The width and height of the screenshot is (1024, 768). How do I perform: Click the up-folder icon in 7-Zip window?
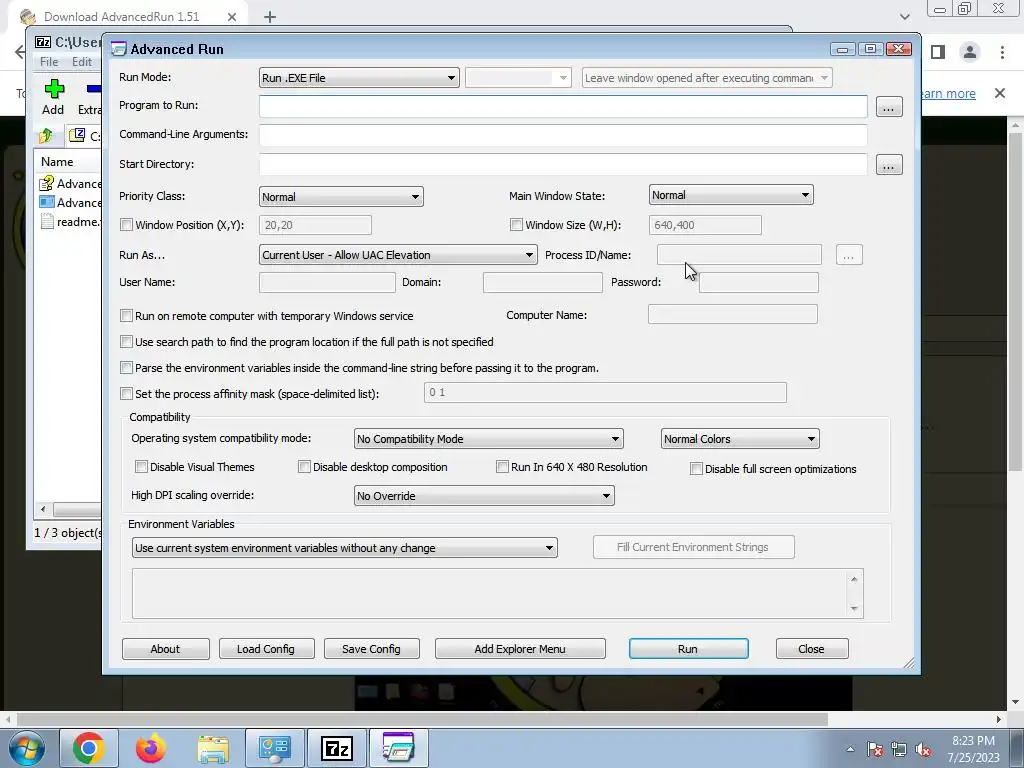click(x=46, y=136)
